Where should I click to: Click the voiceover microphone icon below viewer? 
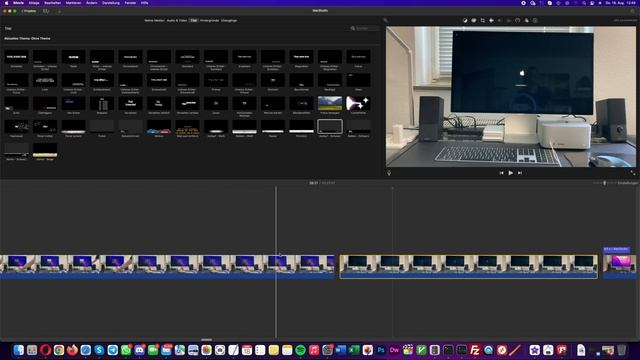tap(389, 173)
